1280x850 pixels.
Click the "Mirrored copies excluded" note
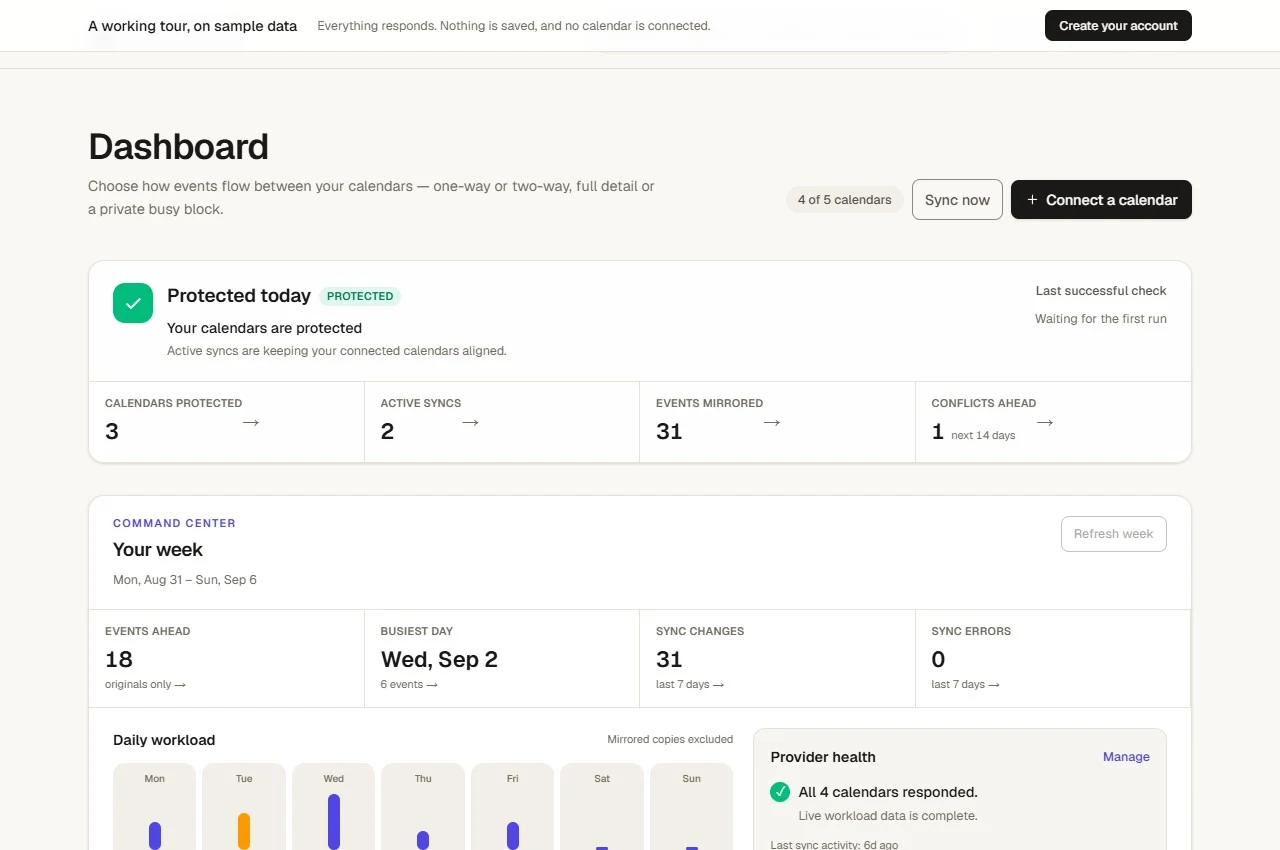(670, 740)
